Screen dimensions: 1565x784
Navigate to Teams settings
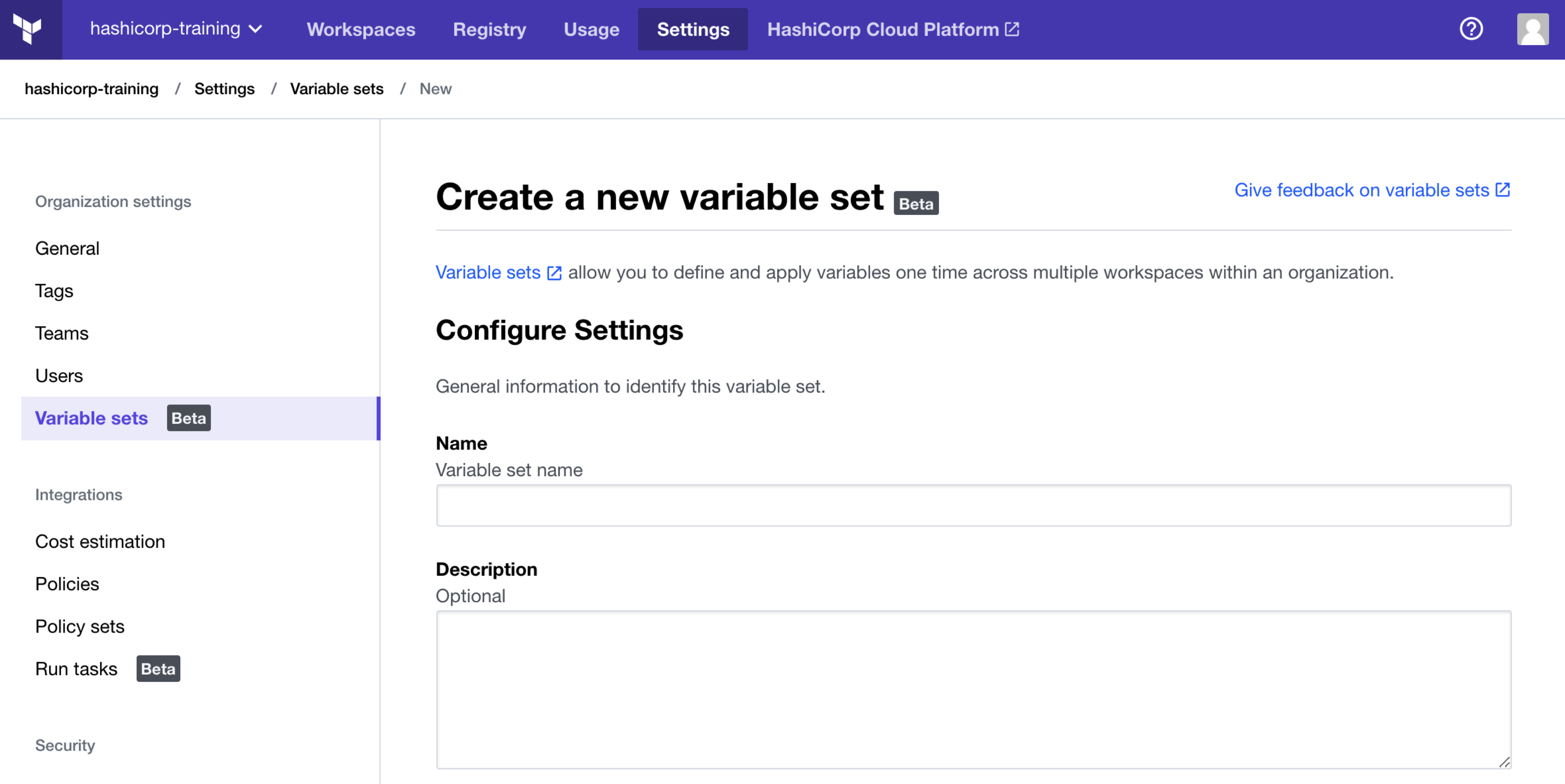pos(62,332)
